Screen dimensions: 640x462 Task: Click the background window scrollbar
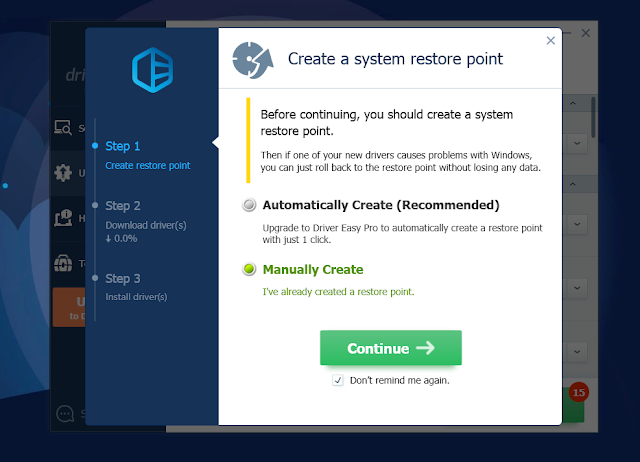593,117
